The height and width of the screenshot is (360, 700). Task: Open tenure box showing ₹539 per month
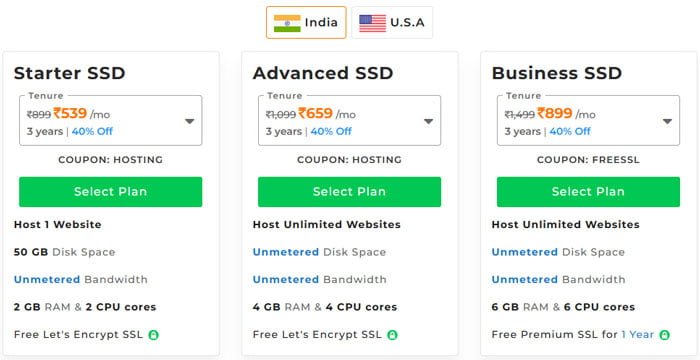click(x=111, y=121)
